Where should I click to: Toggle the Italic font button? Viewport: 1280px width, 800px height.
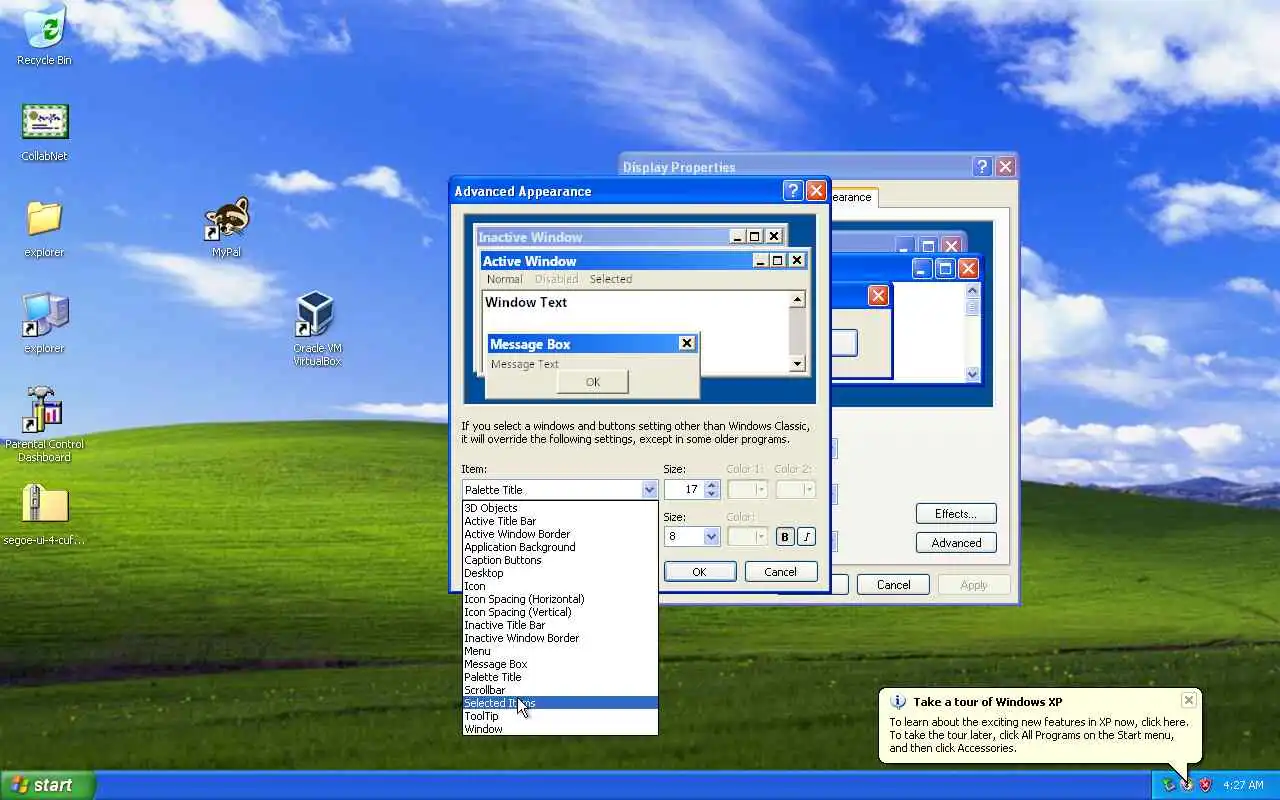[806, 537]
